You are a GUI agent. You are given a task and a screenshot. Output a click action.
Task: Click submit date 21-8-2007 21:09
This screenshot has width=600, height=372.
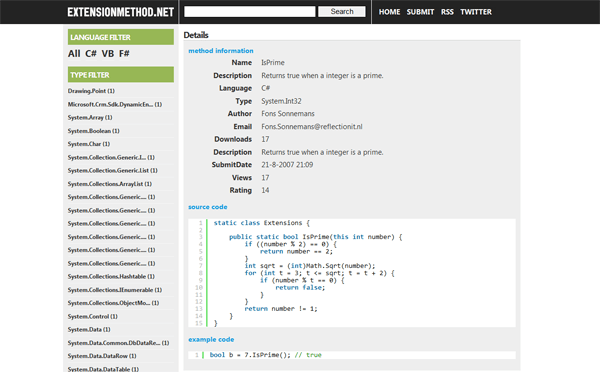coord(287,165)
